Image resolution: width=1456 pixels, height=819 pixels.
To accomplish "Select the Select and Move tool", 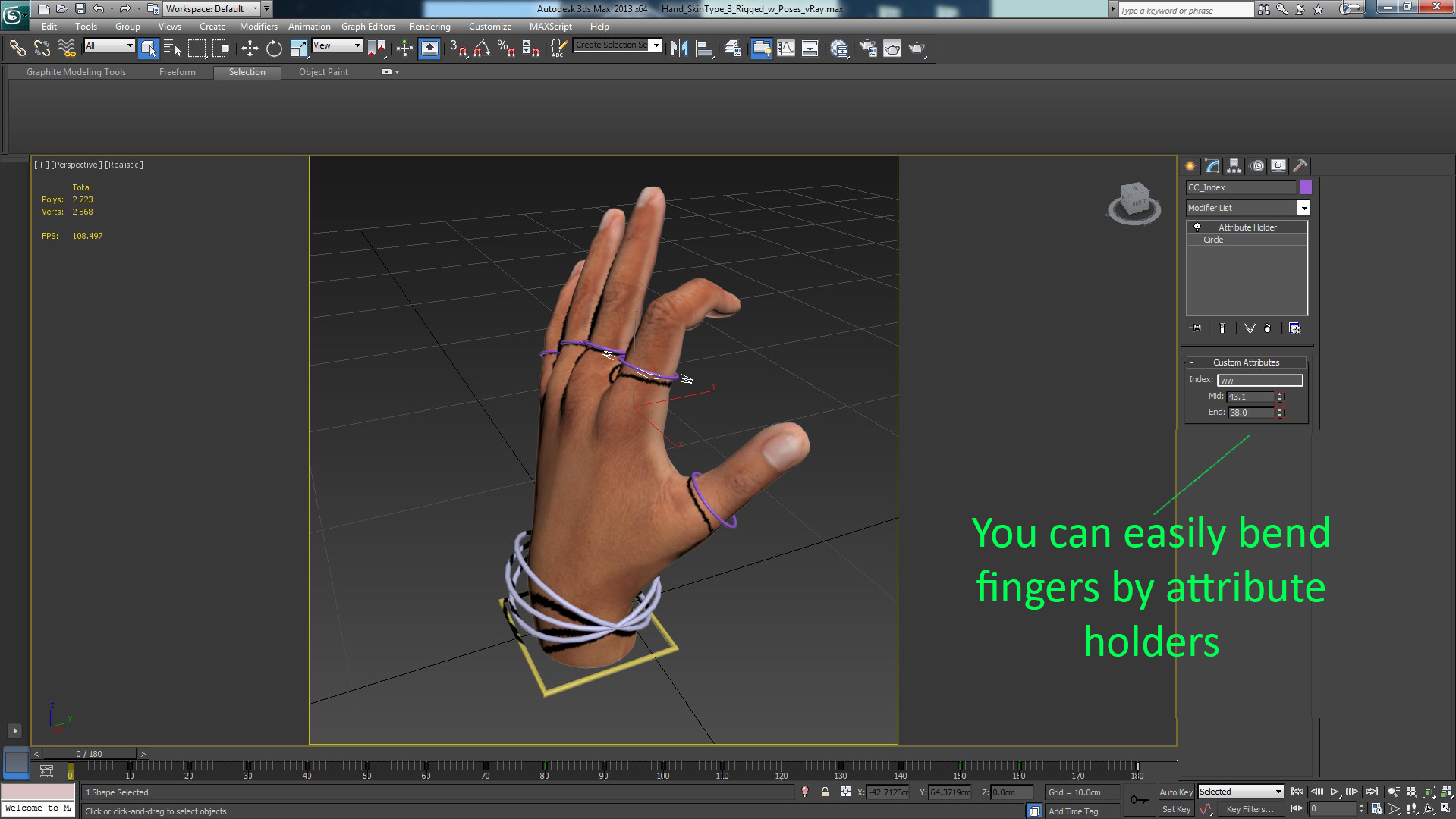I will click(x=250, y=48).
